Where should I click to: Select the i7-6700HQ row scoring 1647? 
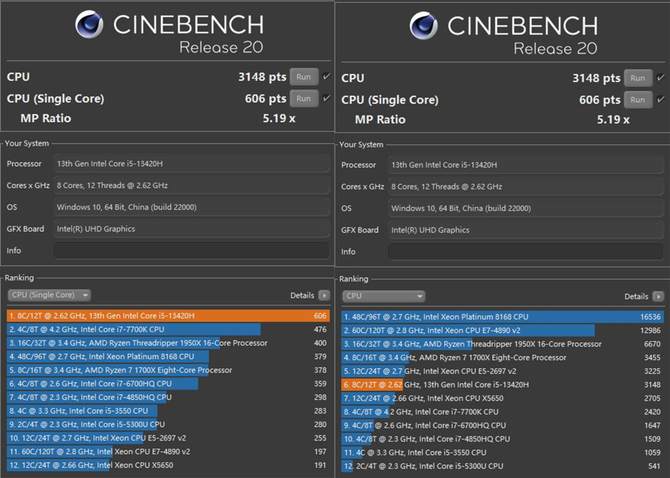click(502, 425)
